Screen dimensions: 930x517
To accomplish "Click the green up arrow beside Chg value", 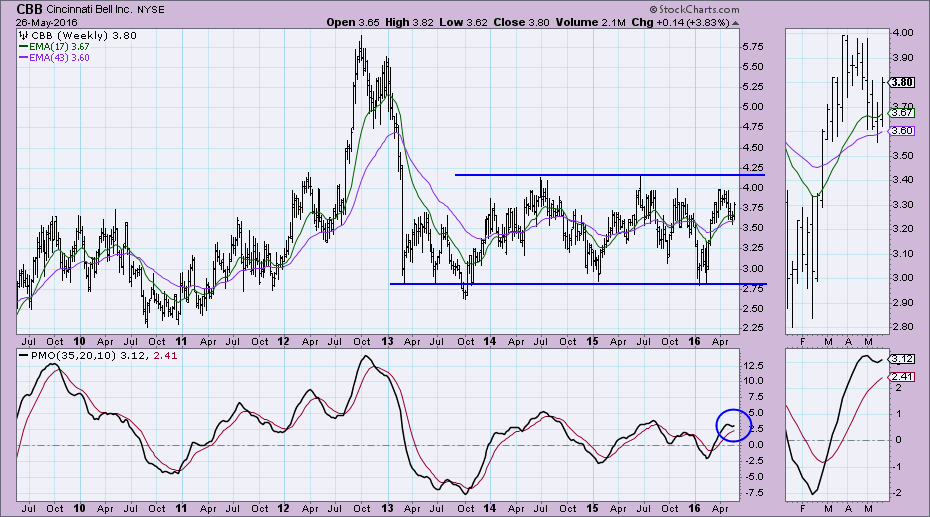I will [736, 22].
